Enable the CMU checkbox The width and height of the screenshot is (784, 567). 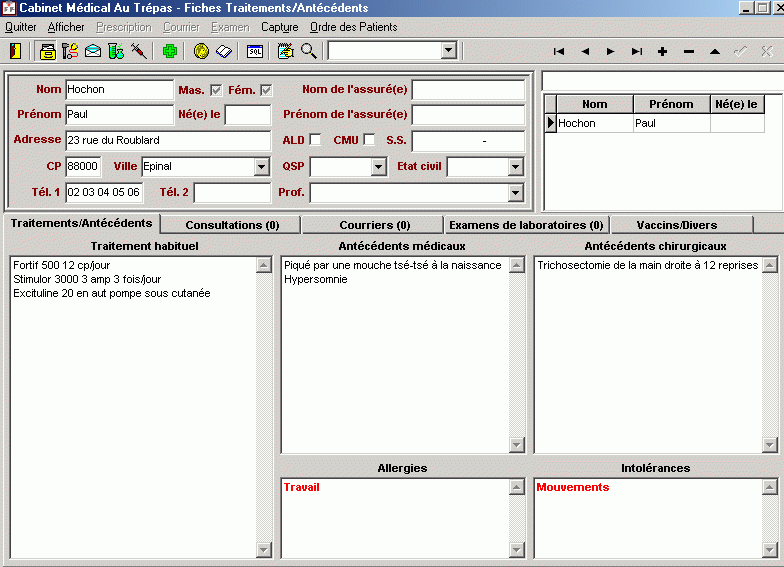pos(369,140)
